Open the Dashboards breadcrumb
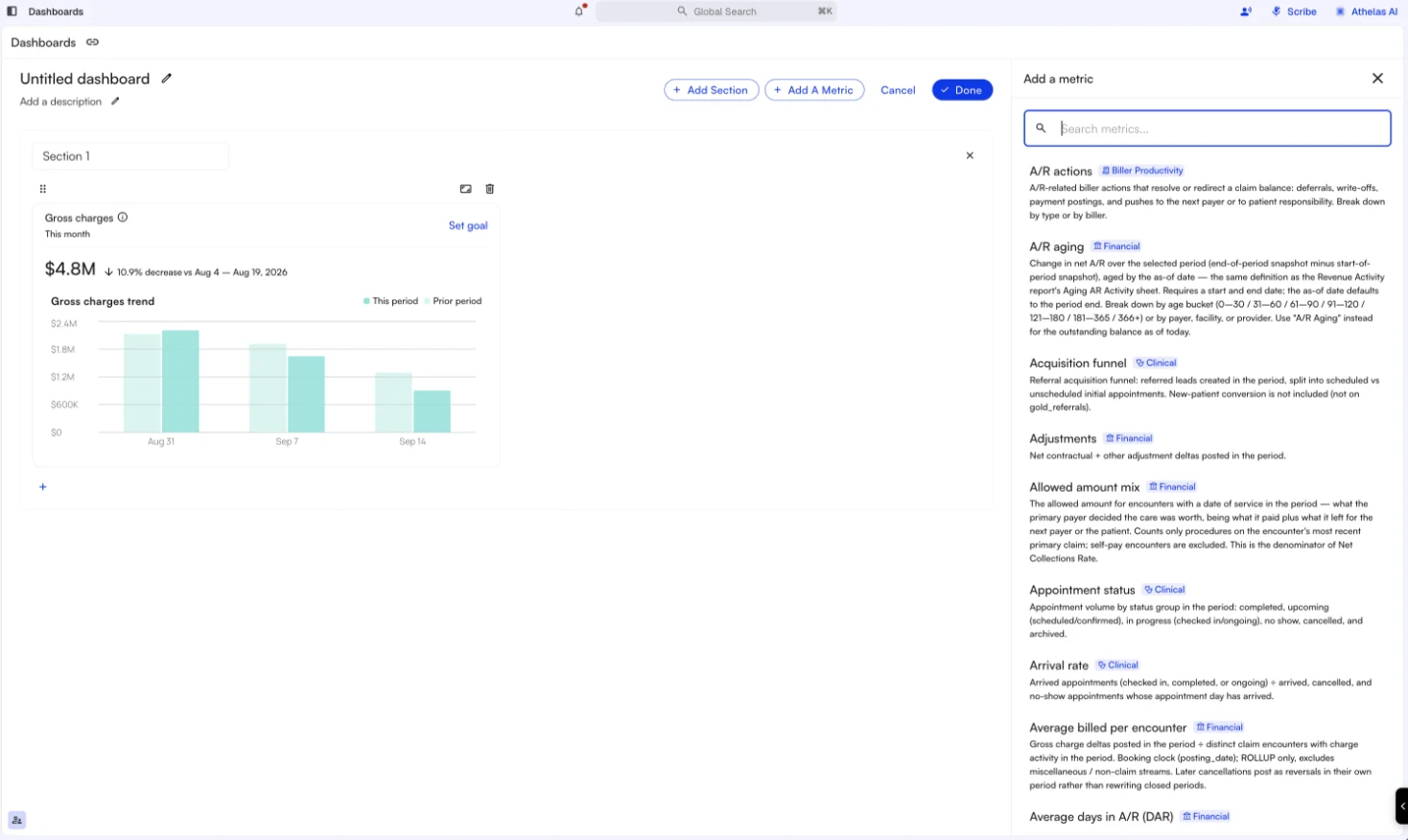 pos(43,42)
